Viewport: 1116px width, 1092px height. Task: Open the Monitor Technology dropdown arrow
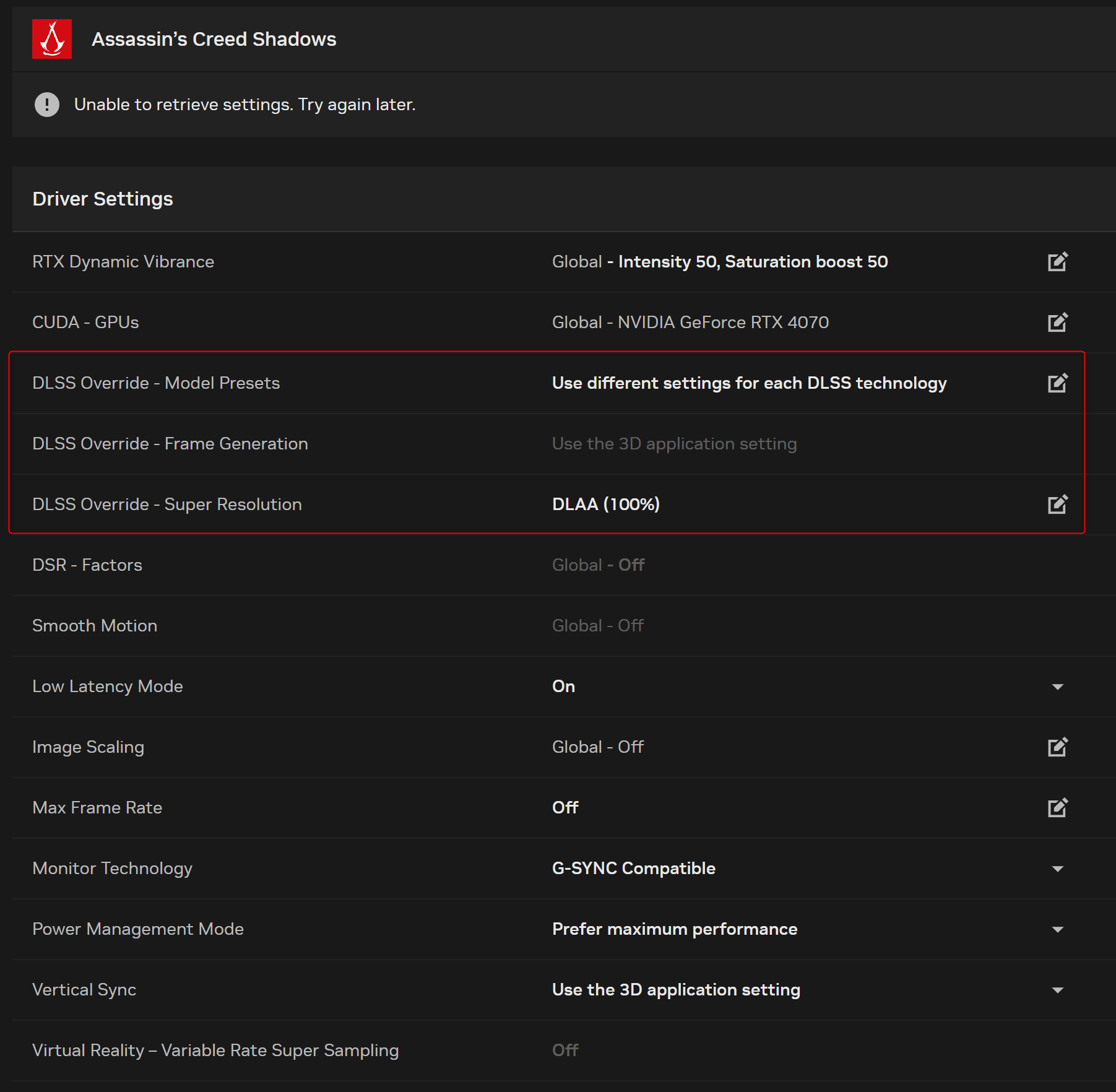(x=1057, y=869)
